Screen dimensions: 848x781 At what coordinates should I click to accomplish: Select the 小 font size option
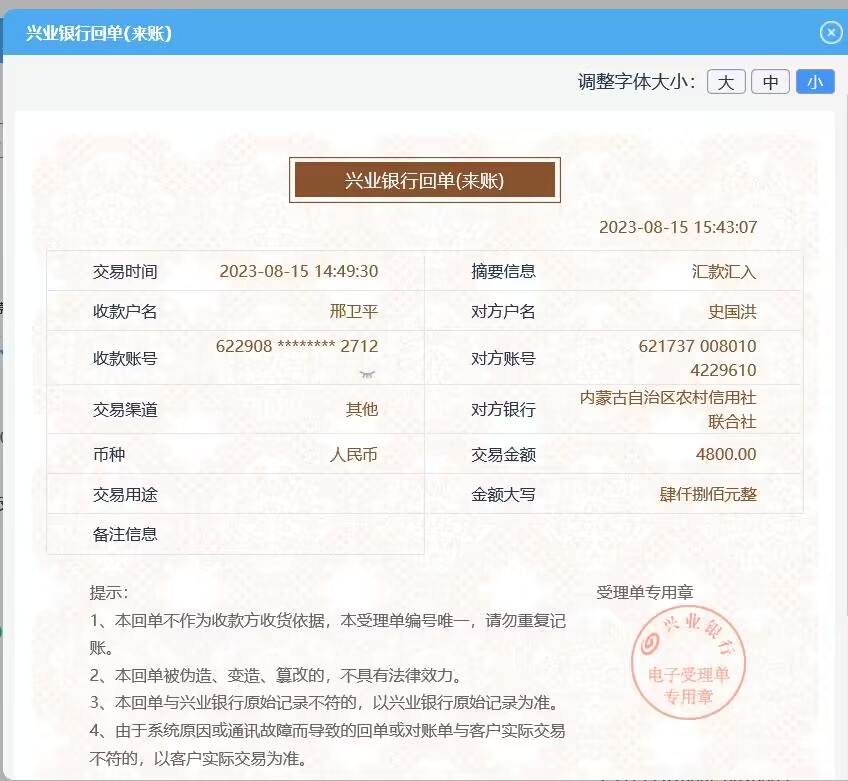coord(815,82)
